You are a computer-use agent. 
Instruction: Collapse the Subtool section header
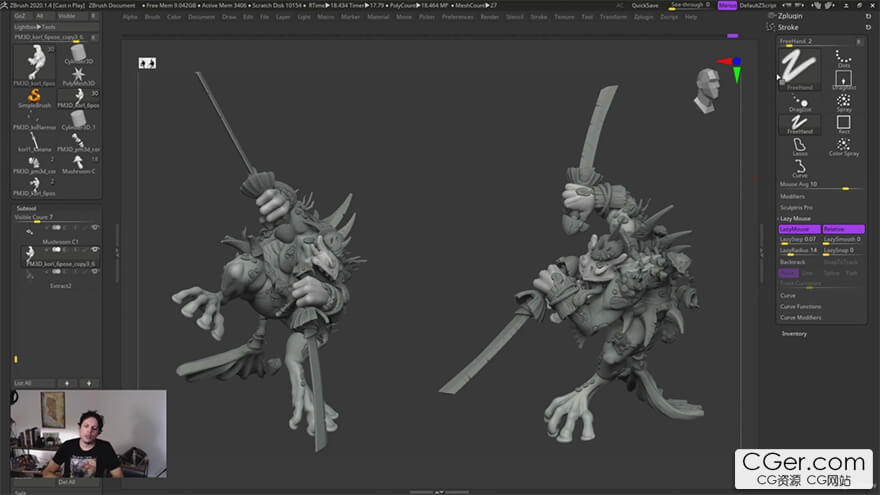click(26, 208)
